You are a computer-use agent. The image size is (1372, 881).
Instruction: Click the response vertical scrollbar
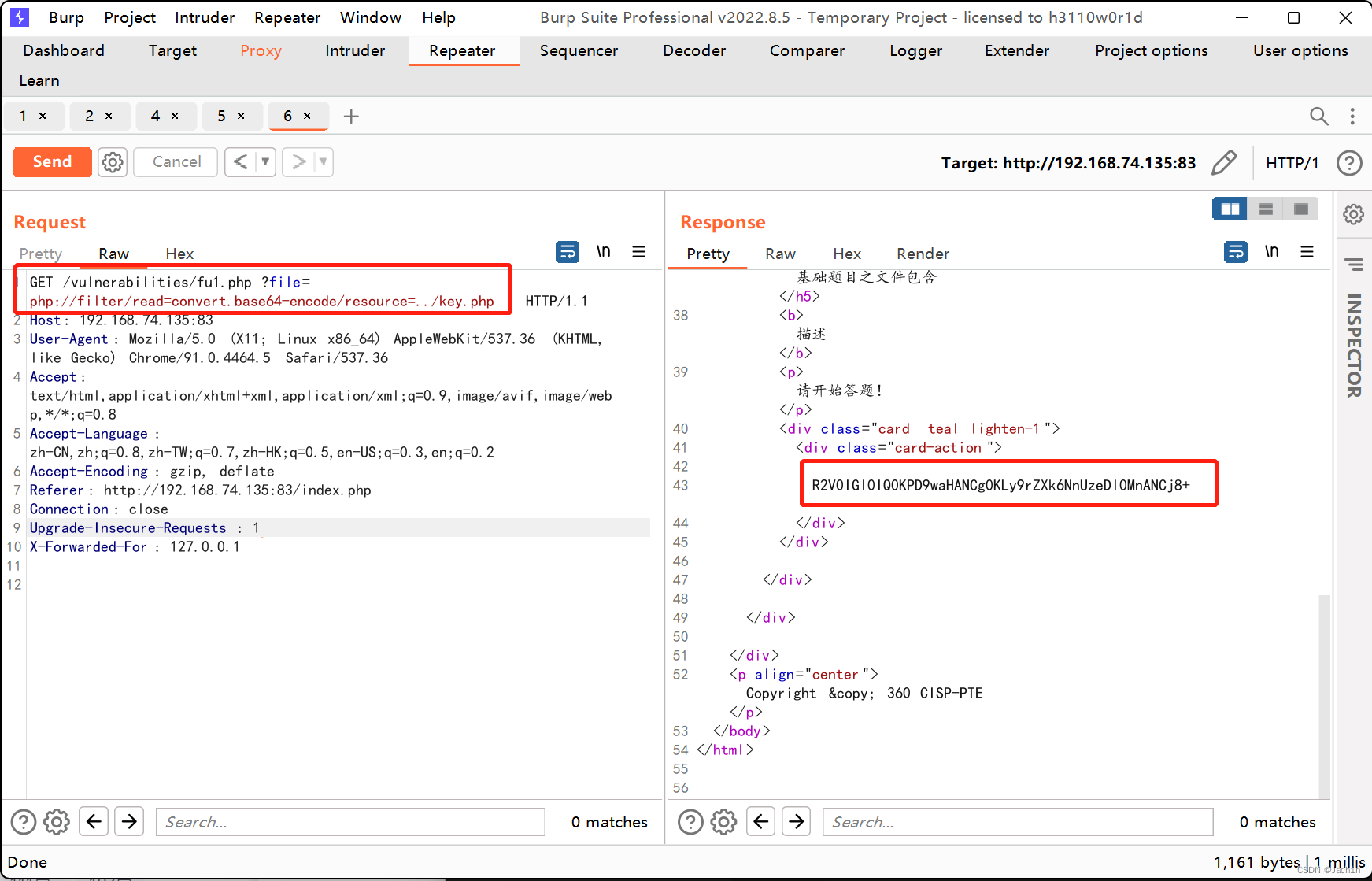pyautogui.click(x=1324, y=696)
